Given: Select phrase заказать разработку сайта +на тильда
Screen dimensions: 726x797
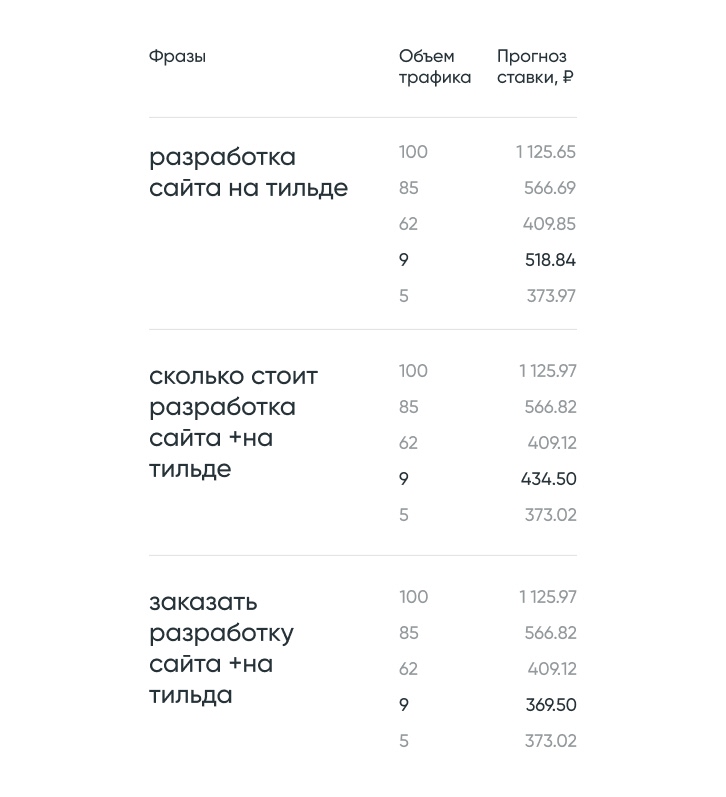Looking at the screenshot, I should (x=221, y=649).
